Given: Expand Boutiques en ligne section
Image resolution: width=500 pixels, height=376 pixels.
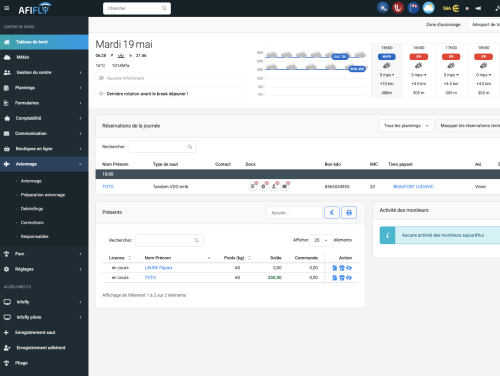Looking at the screenshot, I should [44, 149].
